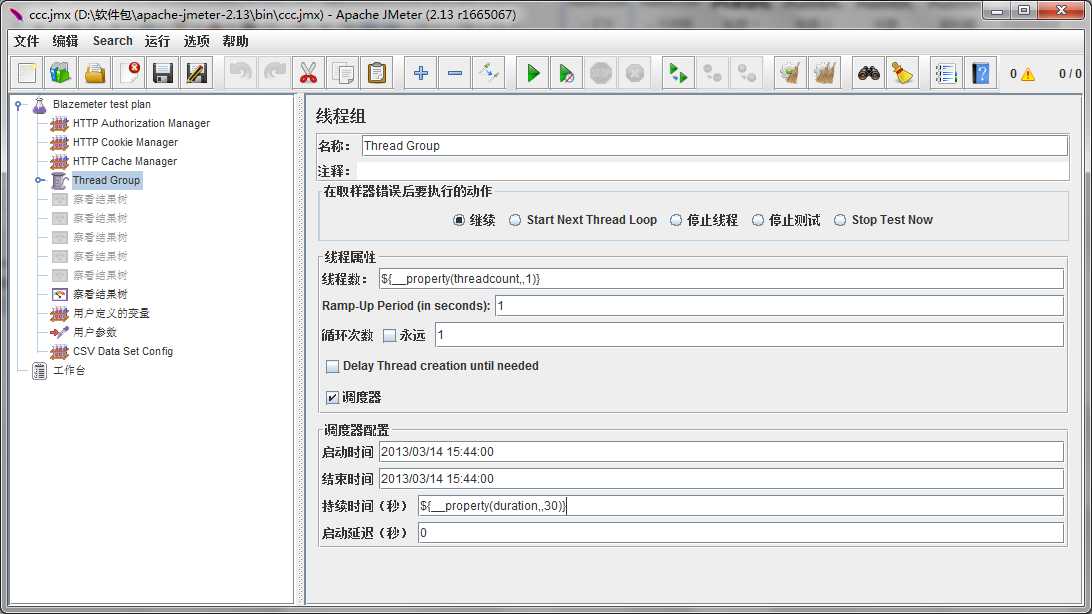The image size is (1092, 614).
Task: Click the Ramp-Up Period field
Action: (779, 306)
